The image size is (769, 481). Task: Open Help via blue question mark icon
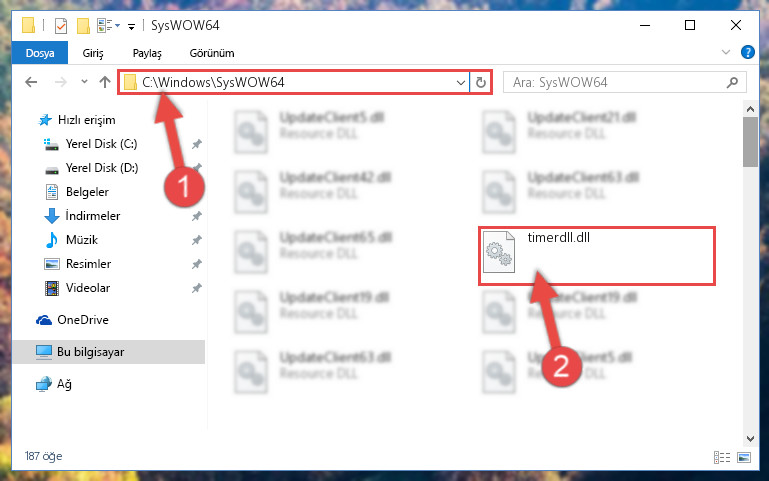(x=747, y=52)
